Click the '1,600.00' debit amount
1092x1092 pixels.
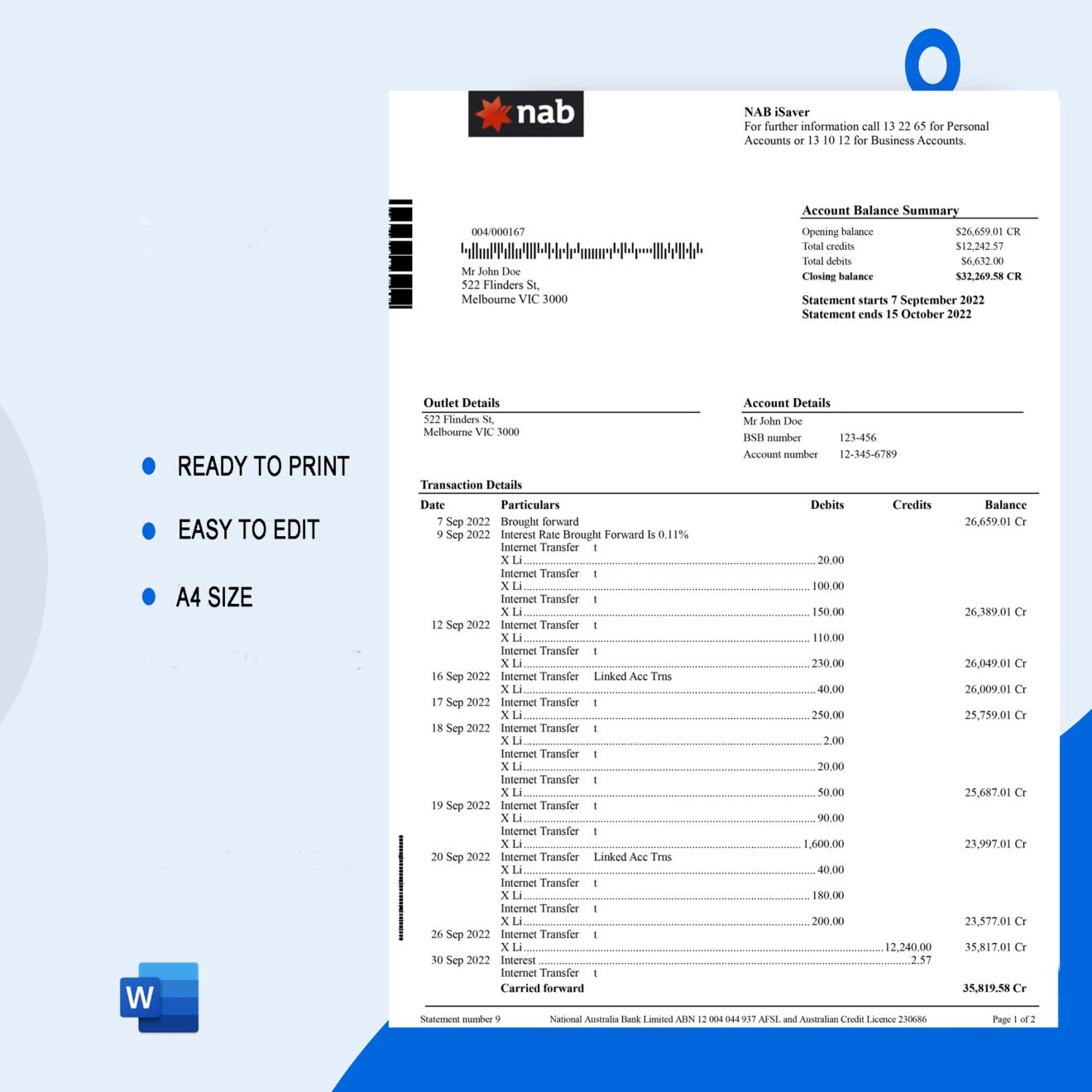click(x=824, y=845)
